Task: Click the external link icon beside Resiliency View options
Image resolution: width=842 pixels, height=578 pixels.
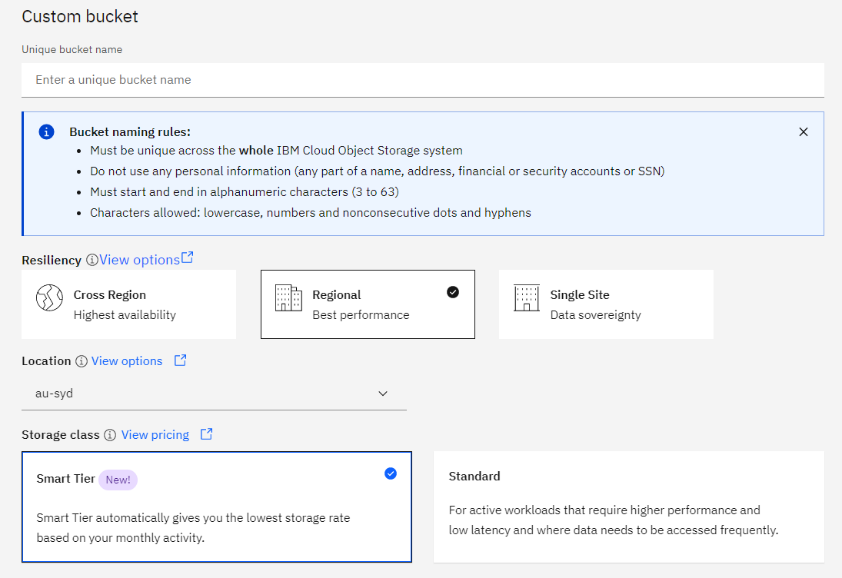Action: [x=187, y=258]
